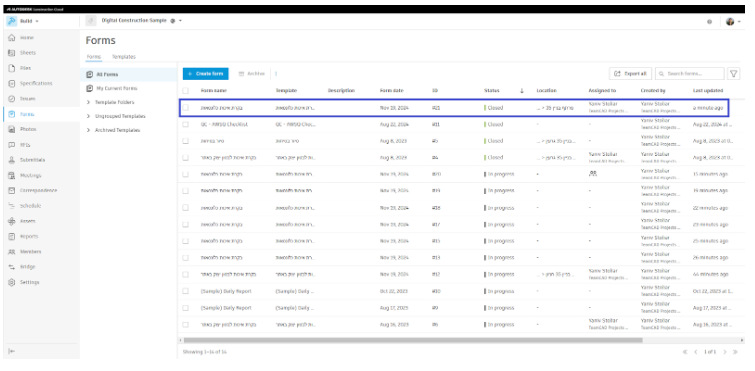Open the QC - AWSQ Checklist form
This screenshot has width=755, height=371.
click(x=224, y=124)
